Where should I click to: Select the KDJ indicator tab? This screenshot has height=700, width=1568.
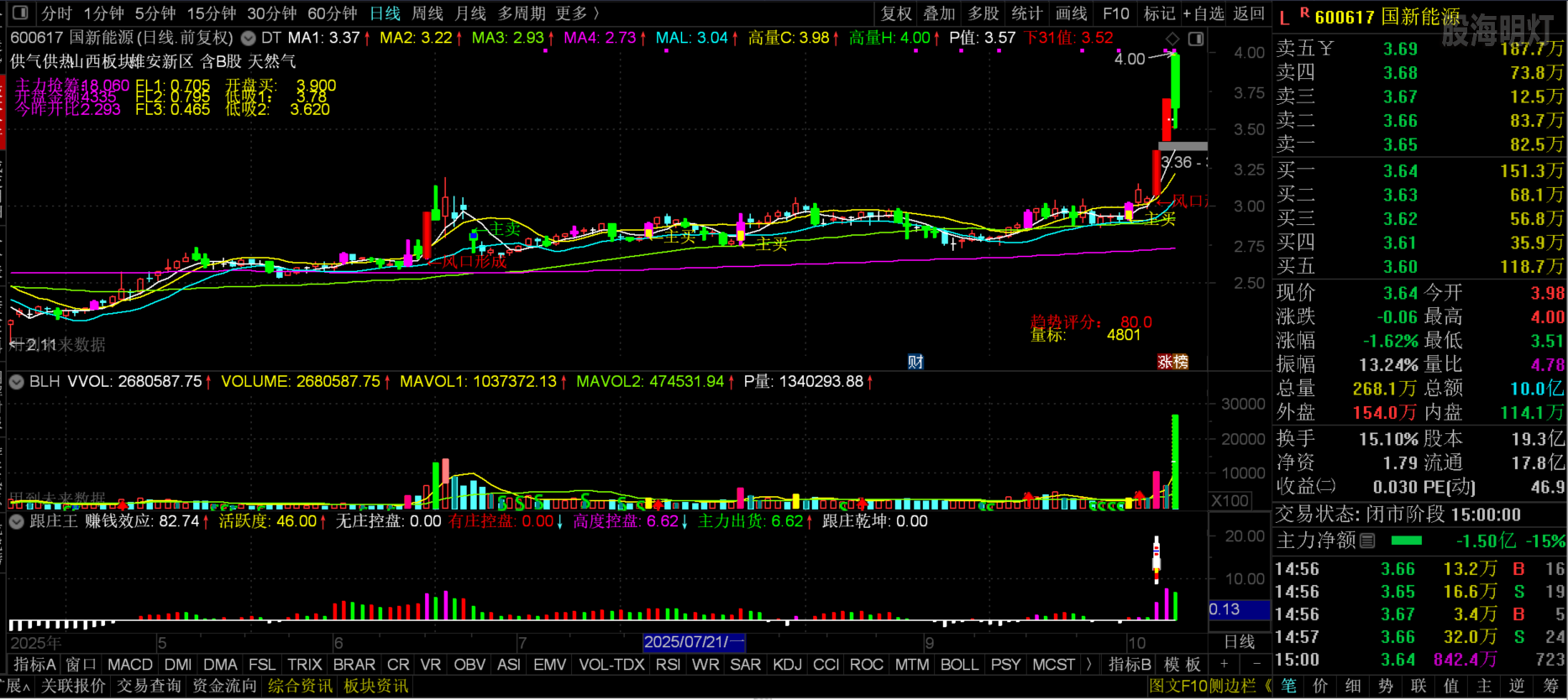pos(787,665)
